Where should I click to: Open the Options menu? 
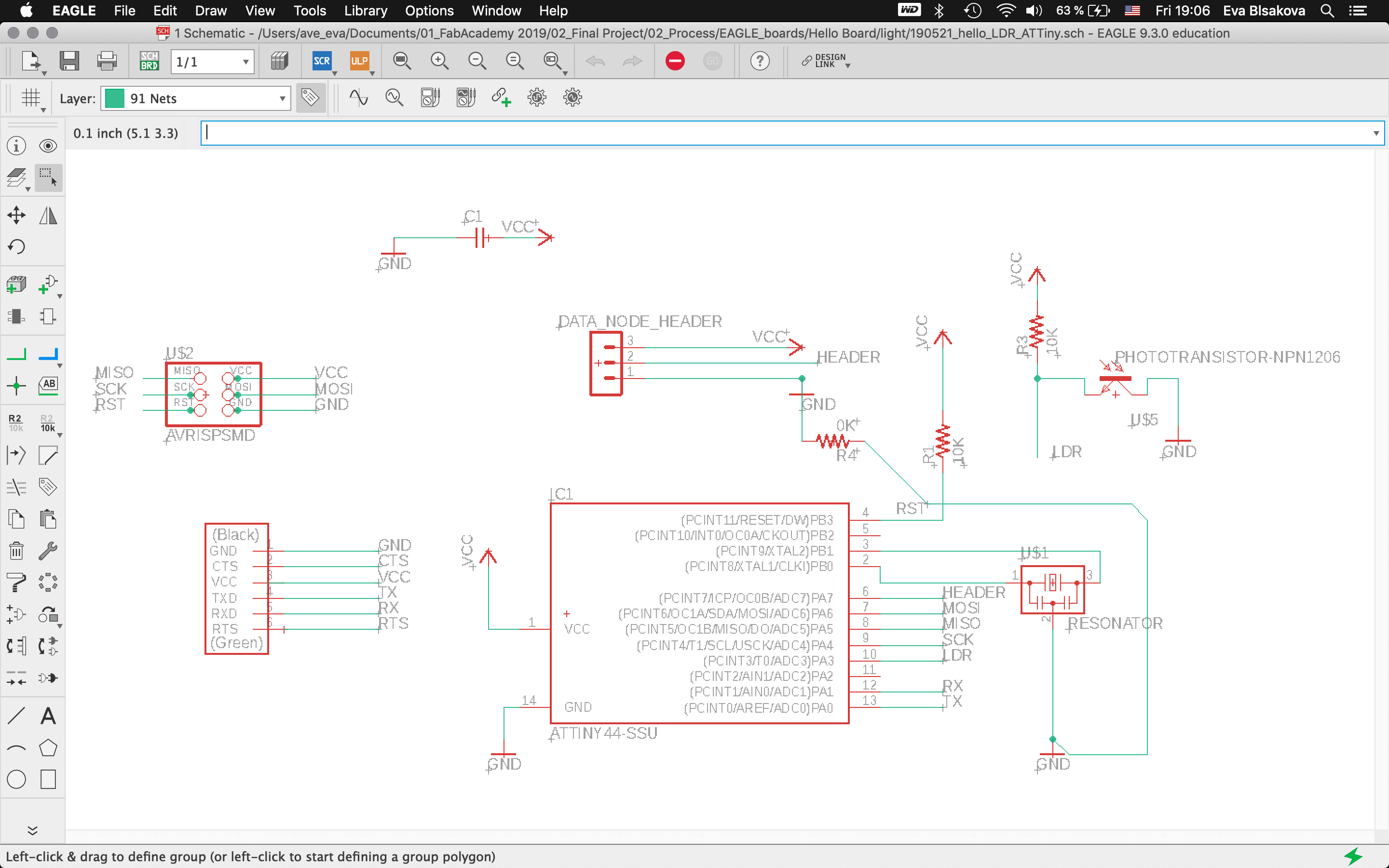(429, 10)
